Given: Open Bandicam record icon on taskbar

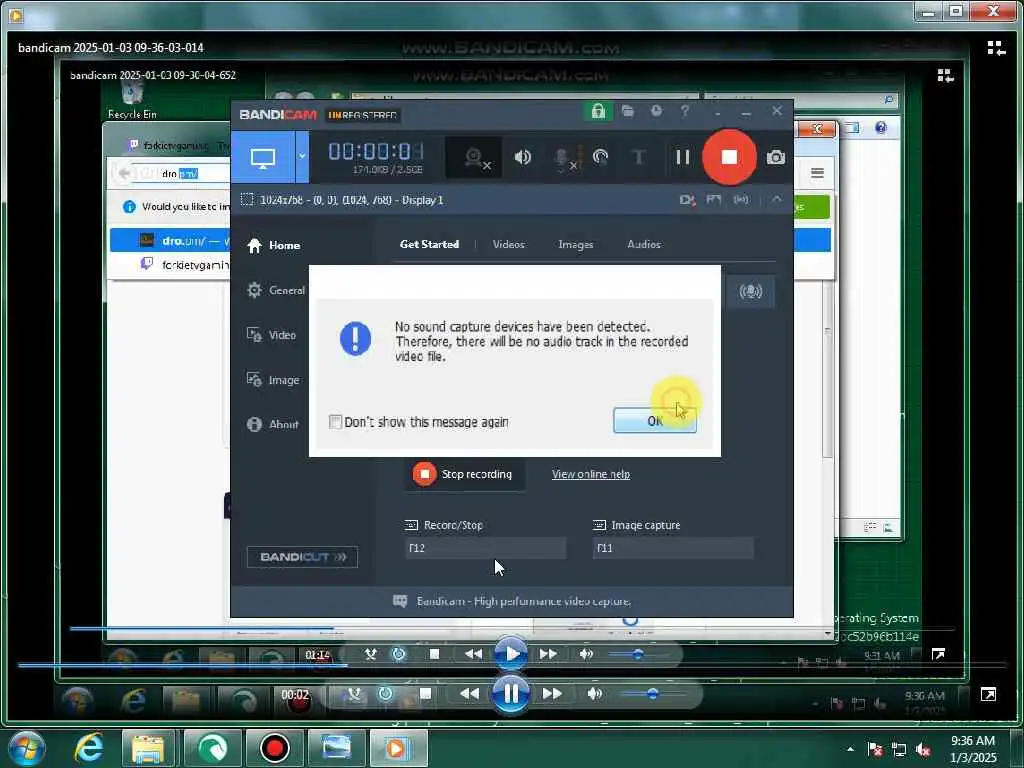Looking at the screenshot, I should click(274, 748).
